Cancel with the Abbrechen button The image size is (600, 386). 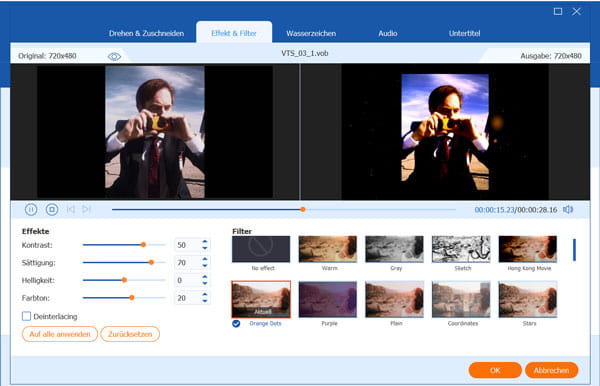click(x=551, y=370)
